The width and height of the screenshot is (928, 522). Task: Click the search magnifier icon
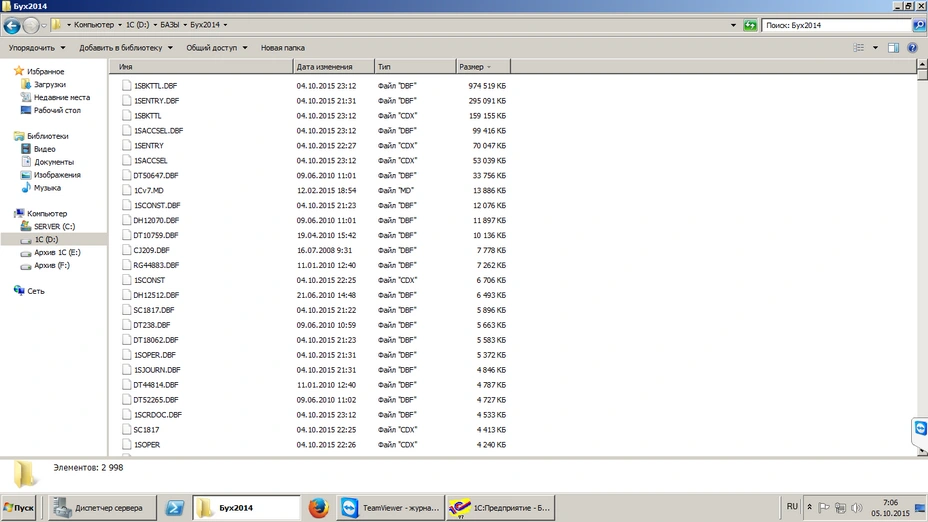919,25
